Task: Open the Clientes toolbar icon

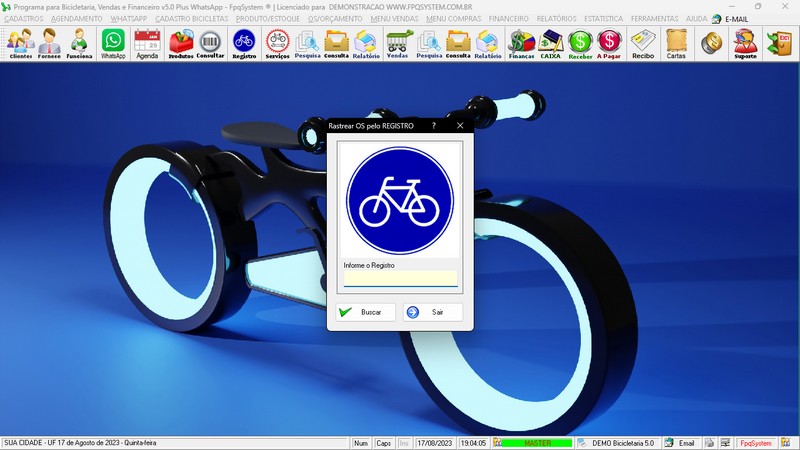Action: click(20, 43)
